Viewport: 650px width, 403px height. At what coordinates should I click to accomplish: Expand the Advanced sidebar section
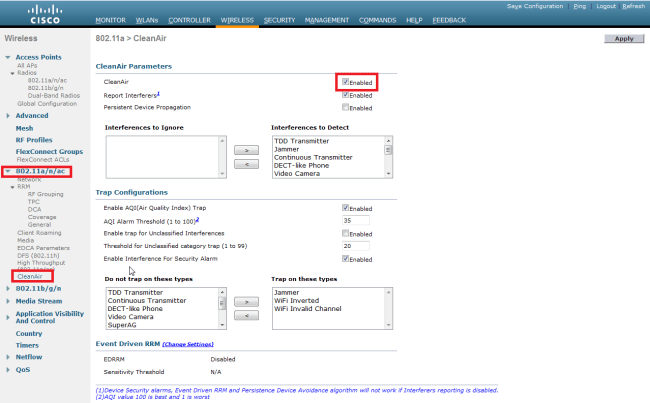tap(7, 115)
